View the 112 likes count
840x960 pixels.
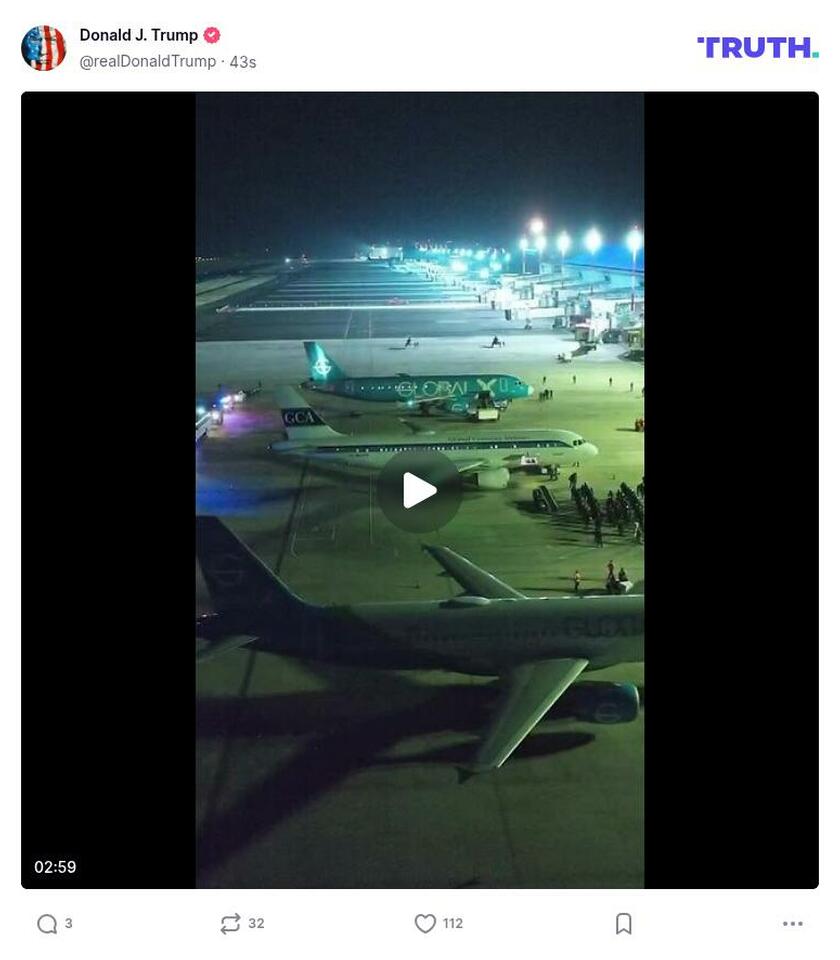(x=452, y=923)
